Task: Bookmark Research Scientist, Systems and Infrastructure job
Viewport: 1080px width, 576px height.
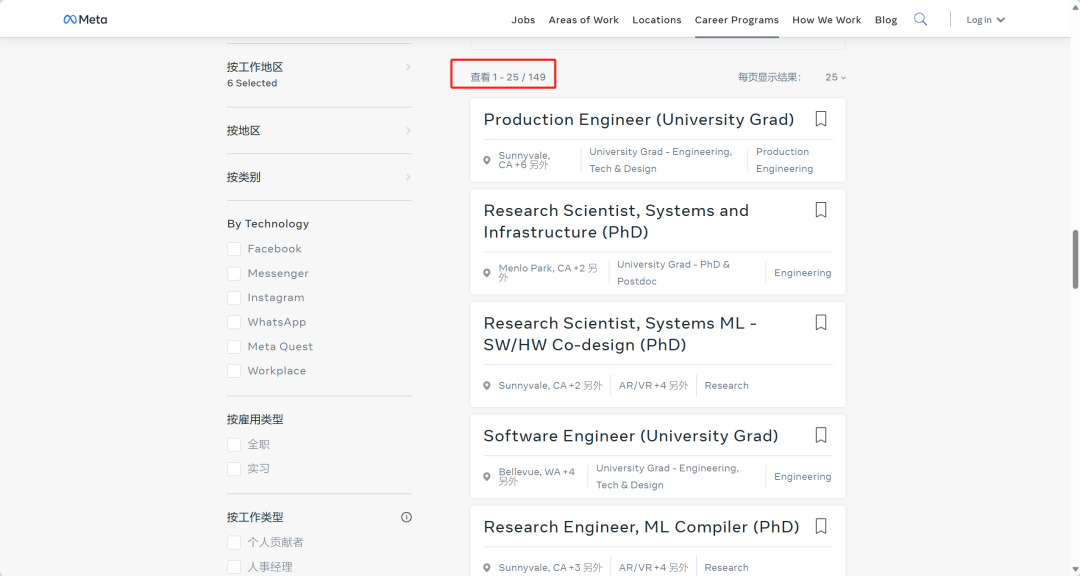Action: point(820,209)
